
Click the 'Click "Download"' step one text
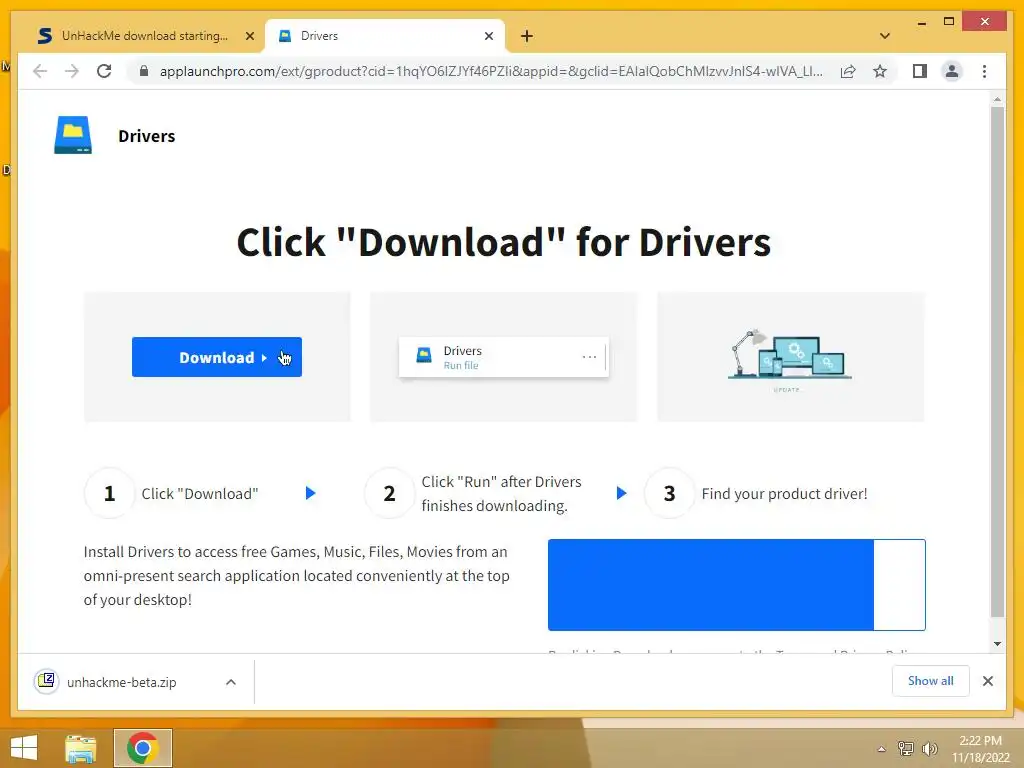point(200,494)
